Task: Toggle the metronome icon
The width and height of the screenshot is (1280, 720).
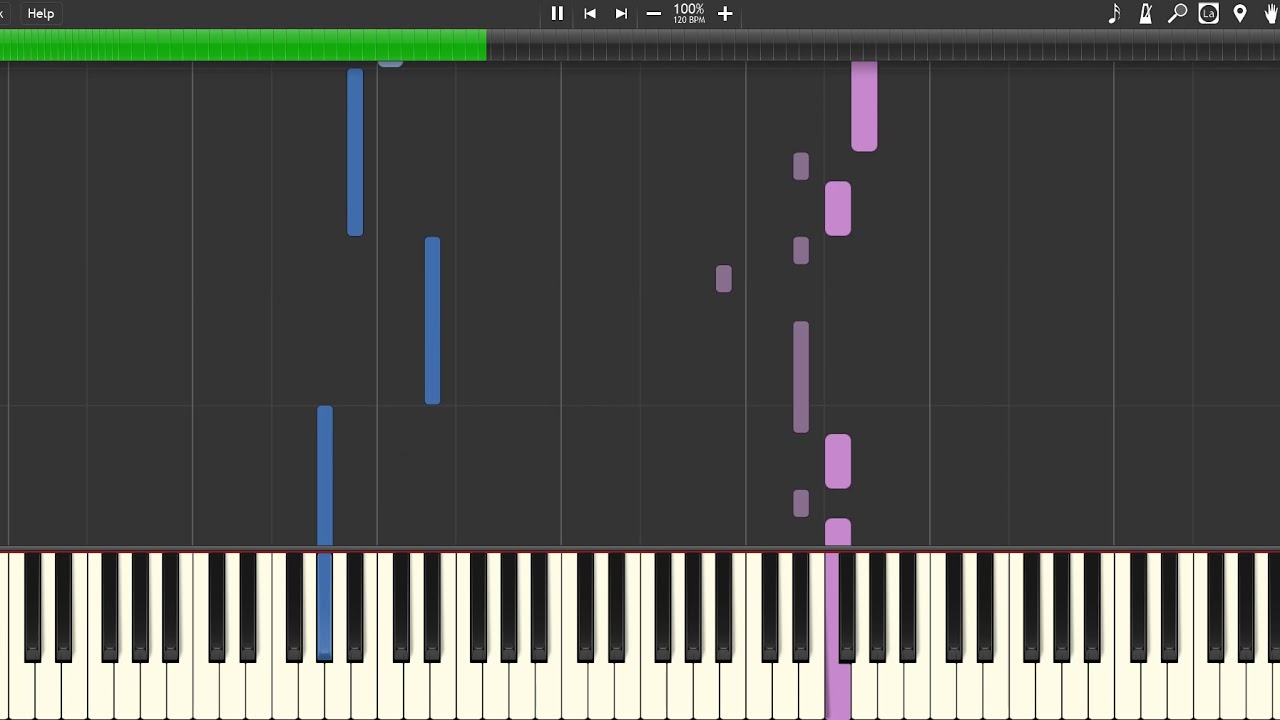Action: coord(1146,13)
